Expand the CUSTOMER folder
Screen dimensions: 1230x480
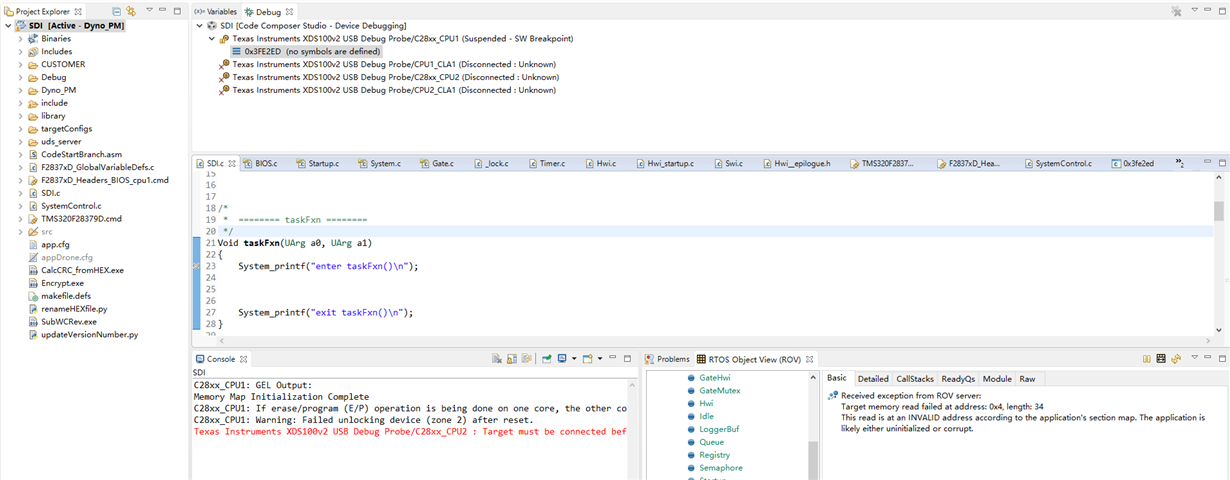click(x=21, y=64)
